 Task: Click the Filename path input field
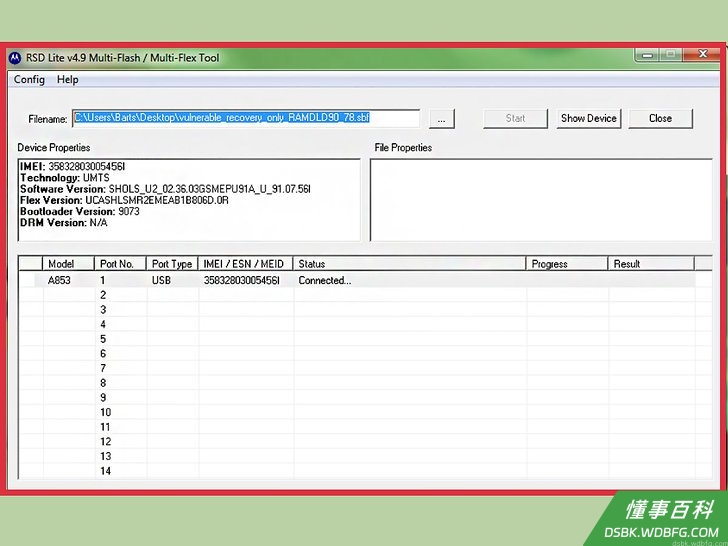pos(246,118)
